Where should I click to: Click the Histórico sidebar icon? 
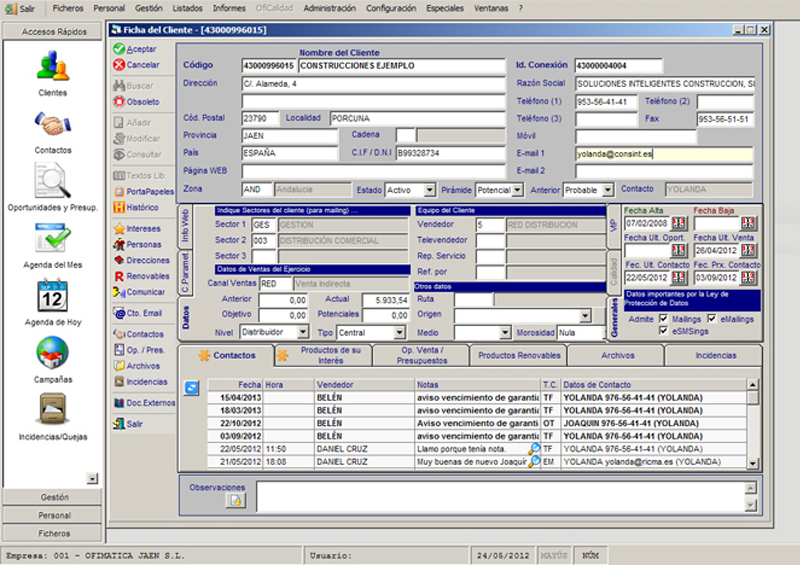pyautogui.click(x=119, y=208)
